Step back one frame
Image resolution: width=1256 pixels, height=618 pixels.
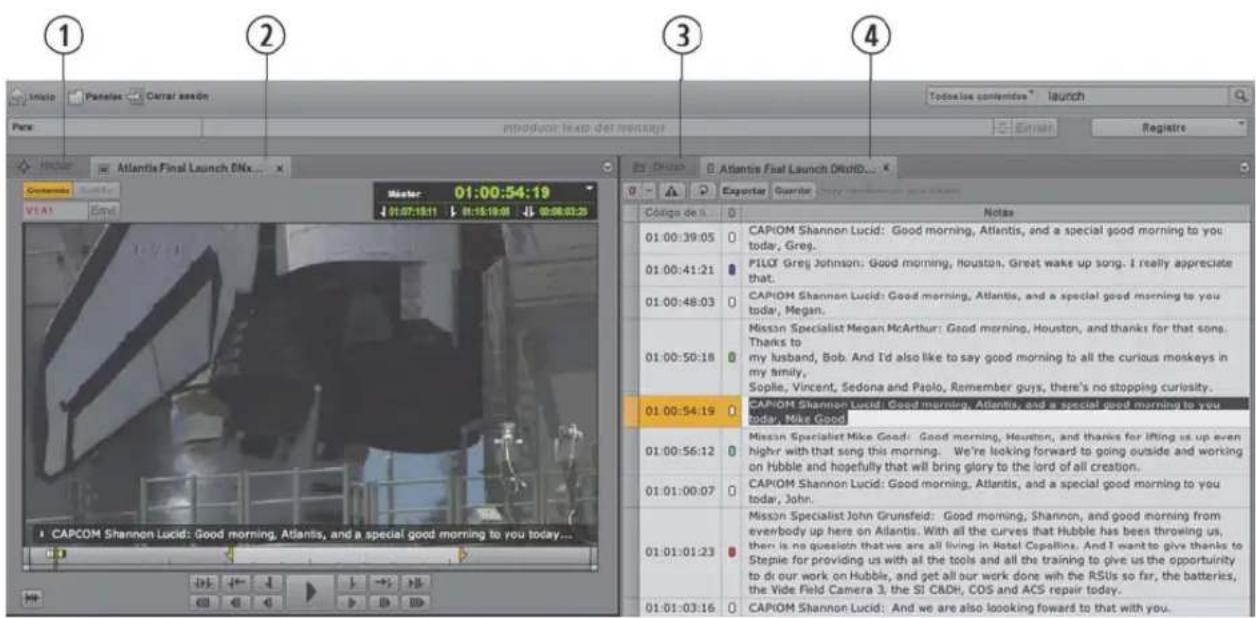click(x=267, y=602)
